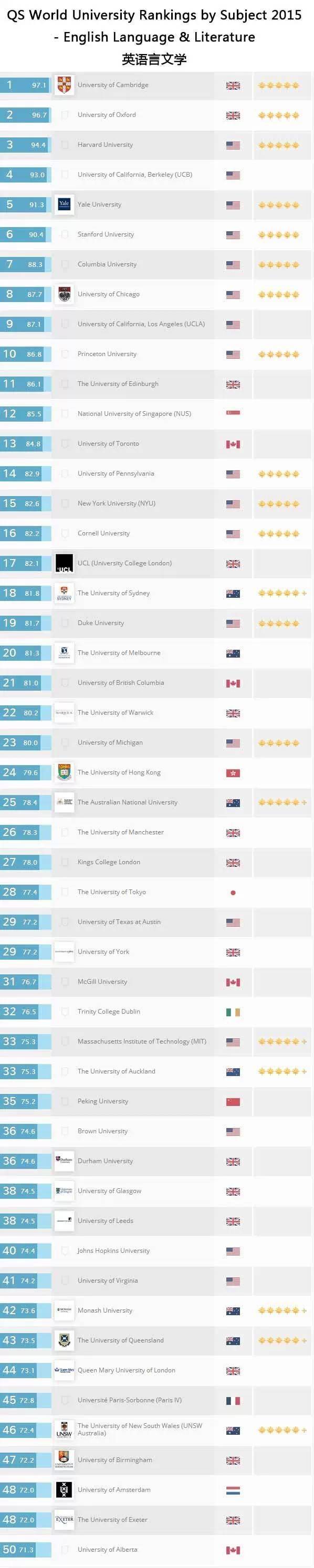
Task: Click the University of Exeter logo
Action: [64, 1519]
